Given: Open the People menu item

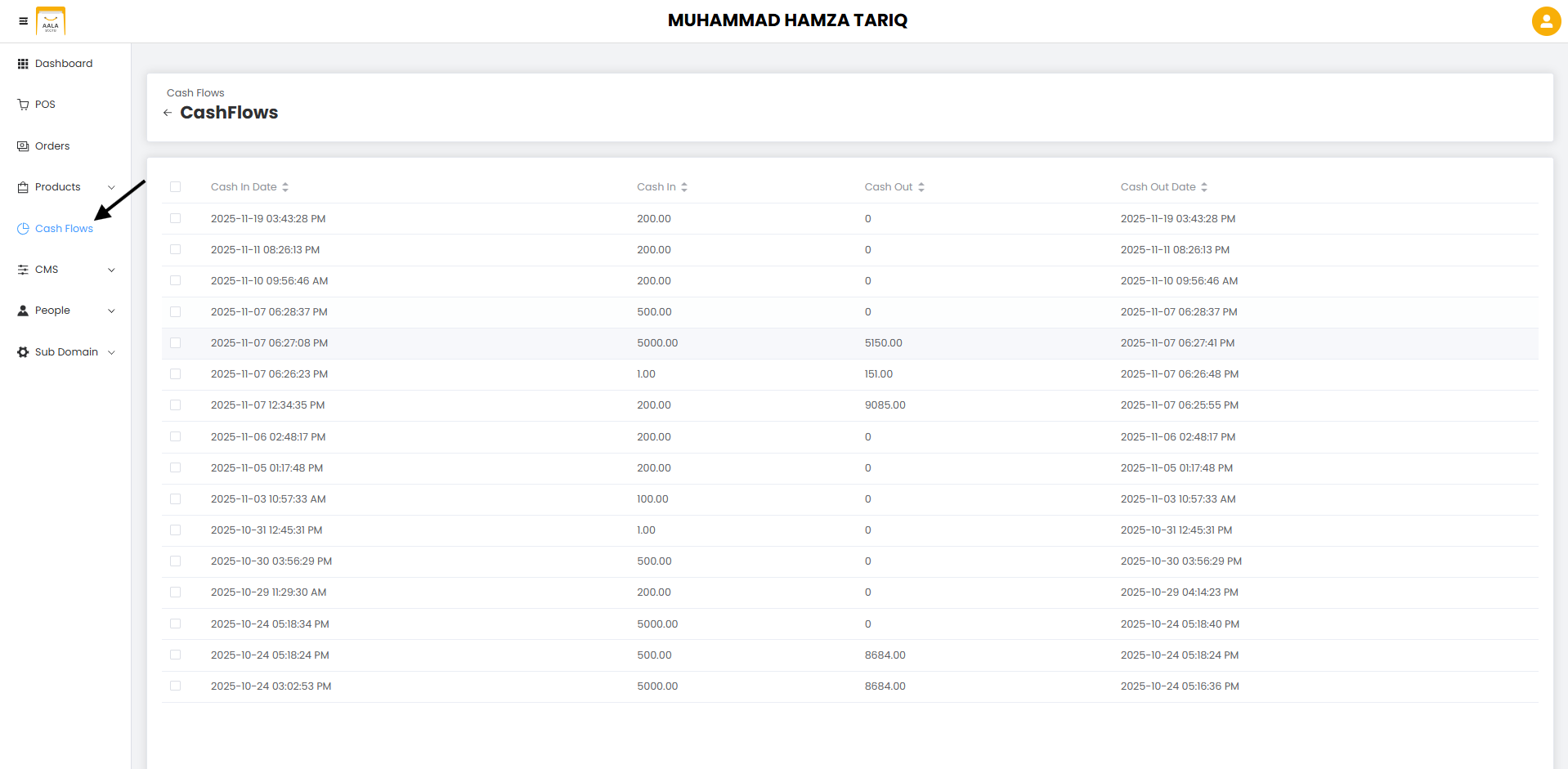Looking at the screenshot, I should click(52, 310).
